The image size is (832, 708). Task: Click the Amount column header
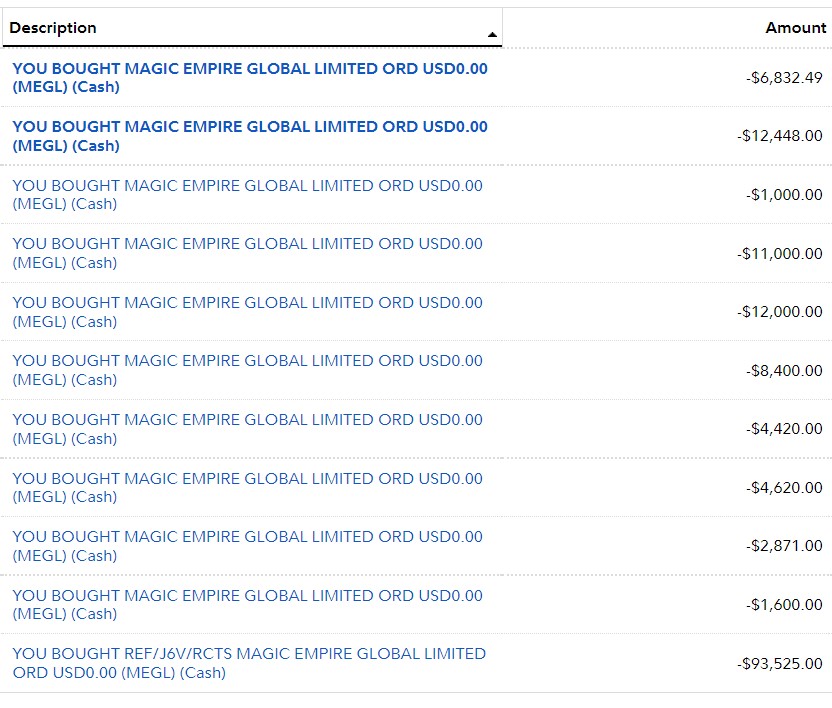click(x=795, y=28)
